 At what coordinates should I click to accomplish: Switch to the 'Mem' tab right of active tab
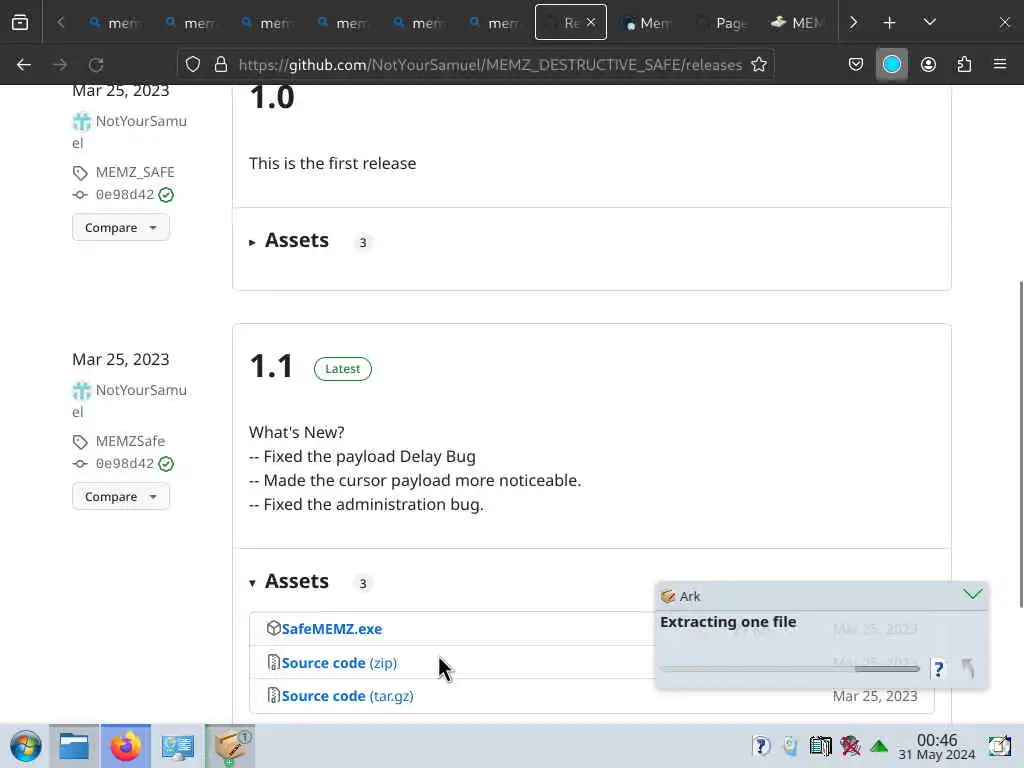(647, 23)
